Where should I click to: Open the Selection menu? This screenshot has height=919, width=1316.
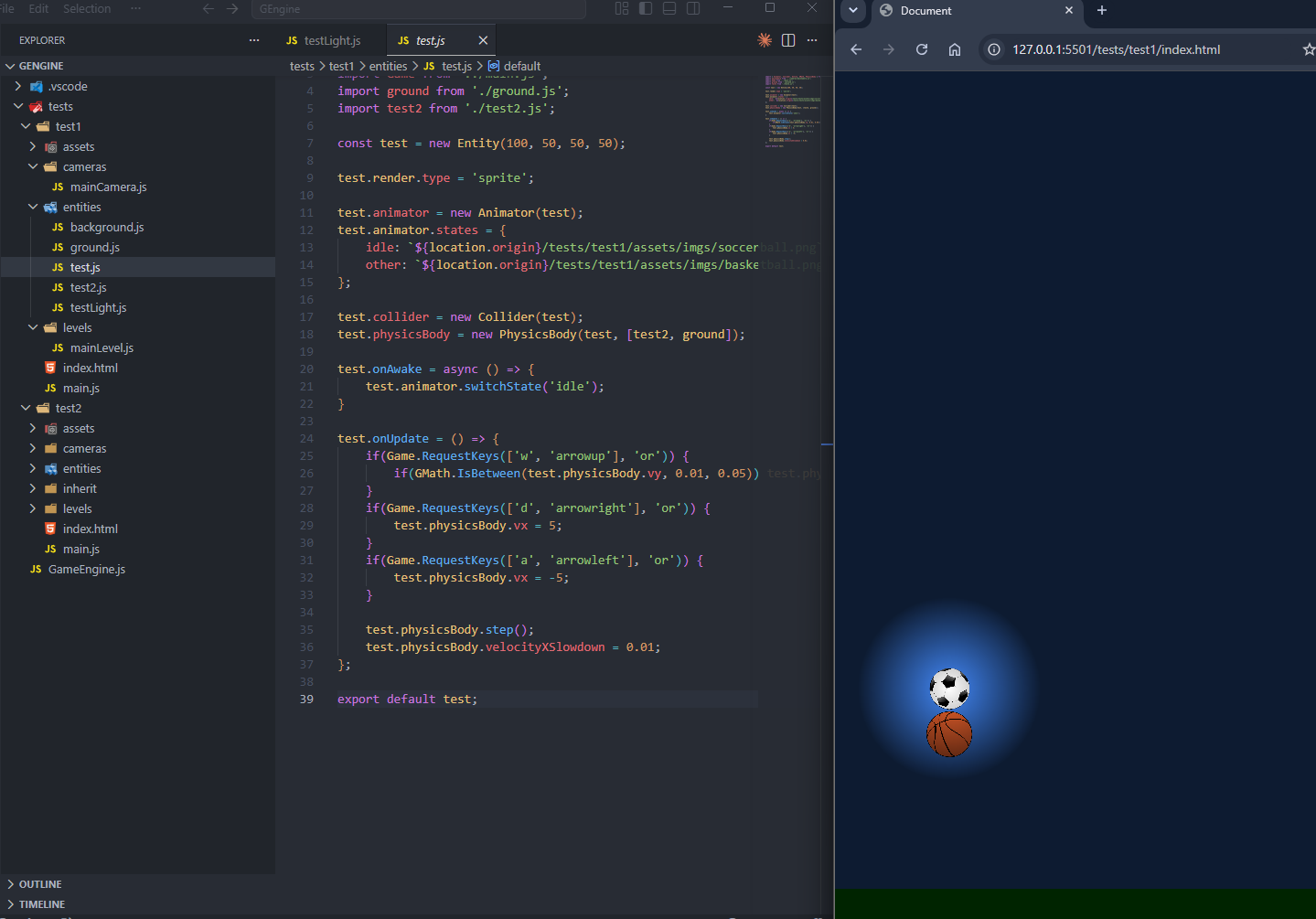(x=87, y=8)
